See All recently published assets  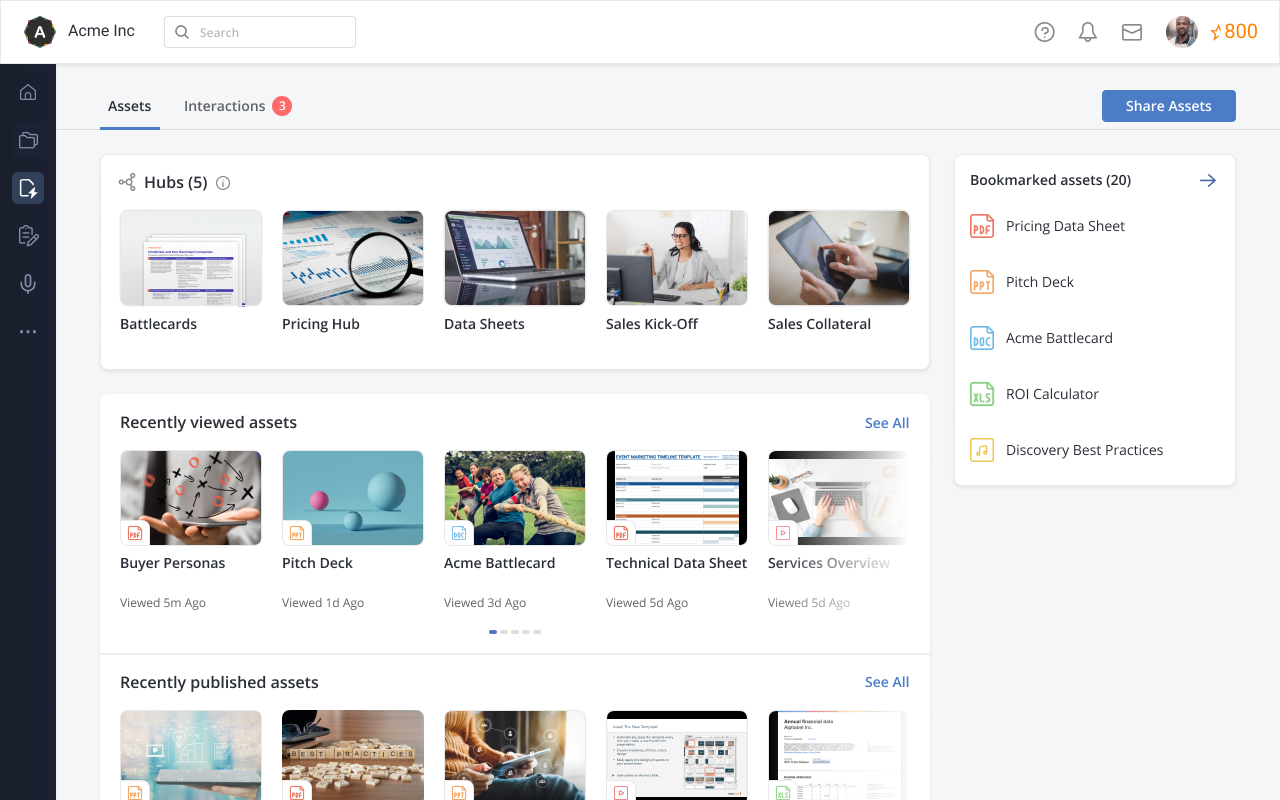pyautogui.click(x=886, y=681)
